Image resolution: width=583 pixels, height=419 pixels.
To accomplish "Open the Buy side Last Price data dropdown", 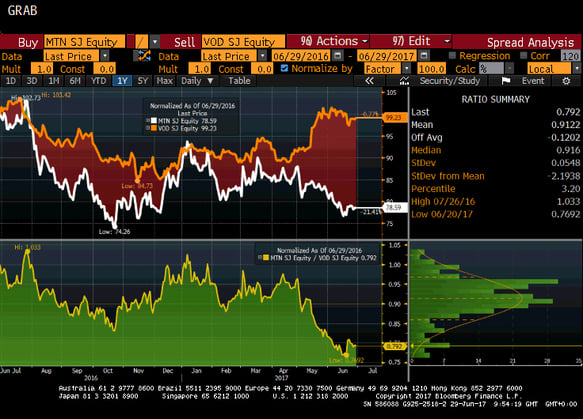I will [x=105, y=56].
